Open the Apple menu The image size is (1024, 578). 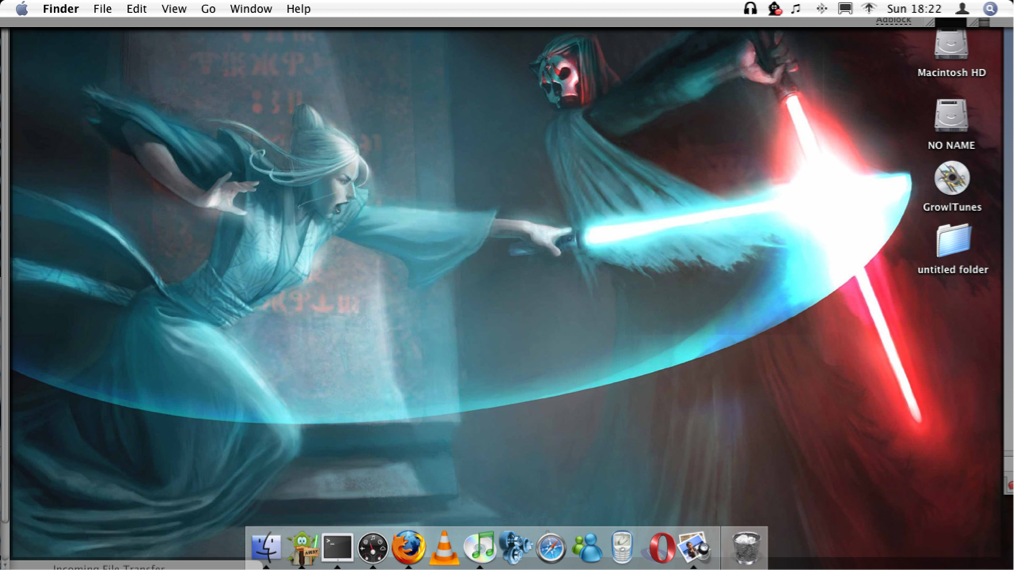tap(22, 8)
